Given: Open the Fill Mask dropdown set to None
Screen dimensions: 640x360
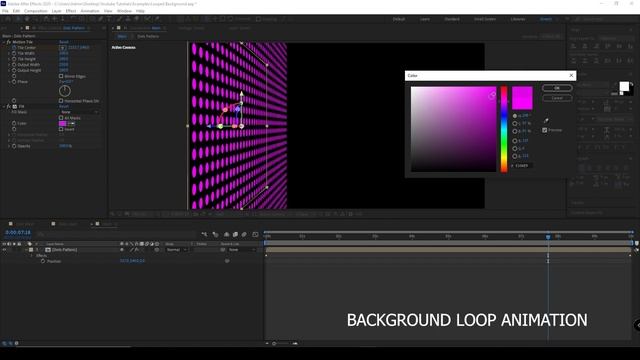Looking at the screenshot, I should click(79, 112).
